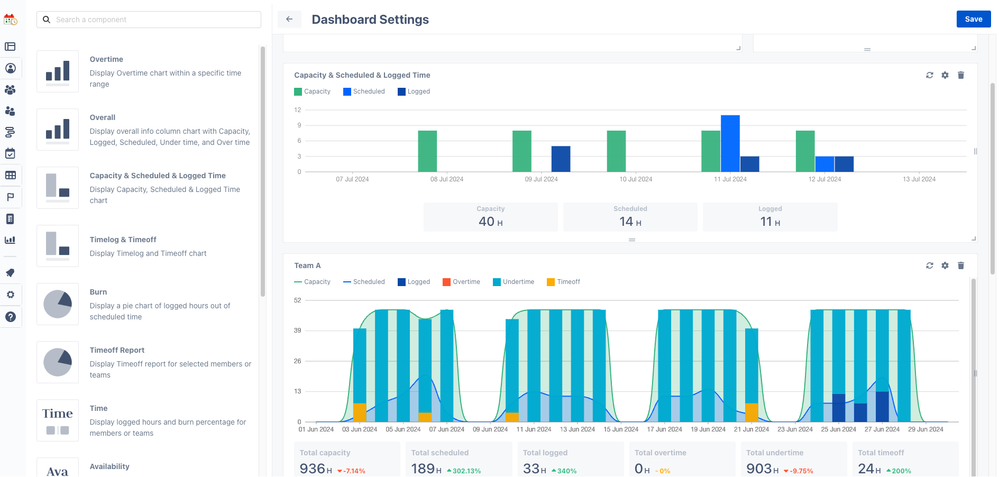Toggle Overtime series in Team A legend
This screenshot has width=999, height=477.
[x=461, y=281]
